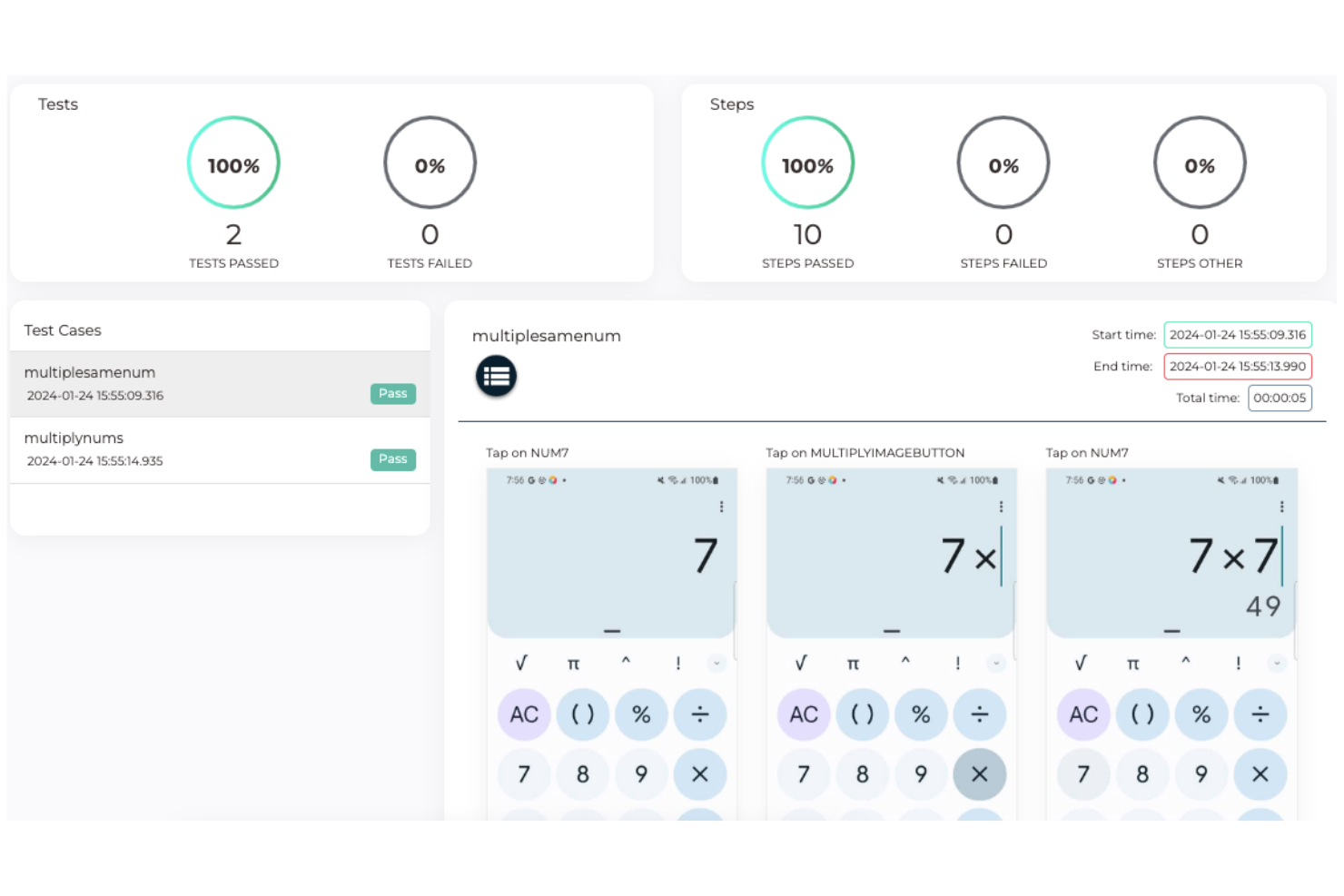Open the steps list icon for multiplesamenum
Screen dimensions: 1344x896
[x=496, y=375]
